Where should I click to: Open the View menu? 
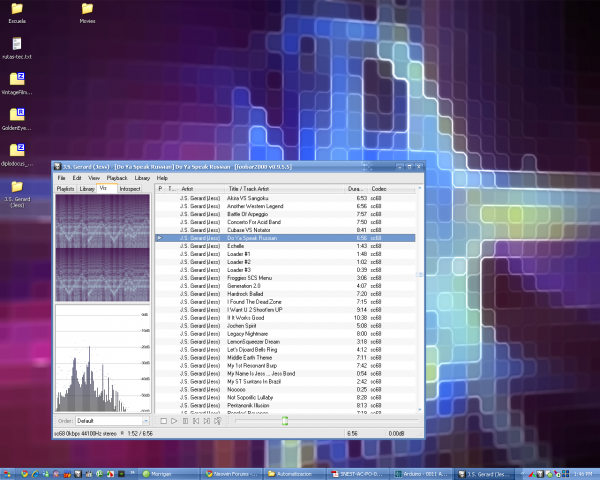coord(94,178)
